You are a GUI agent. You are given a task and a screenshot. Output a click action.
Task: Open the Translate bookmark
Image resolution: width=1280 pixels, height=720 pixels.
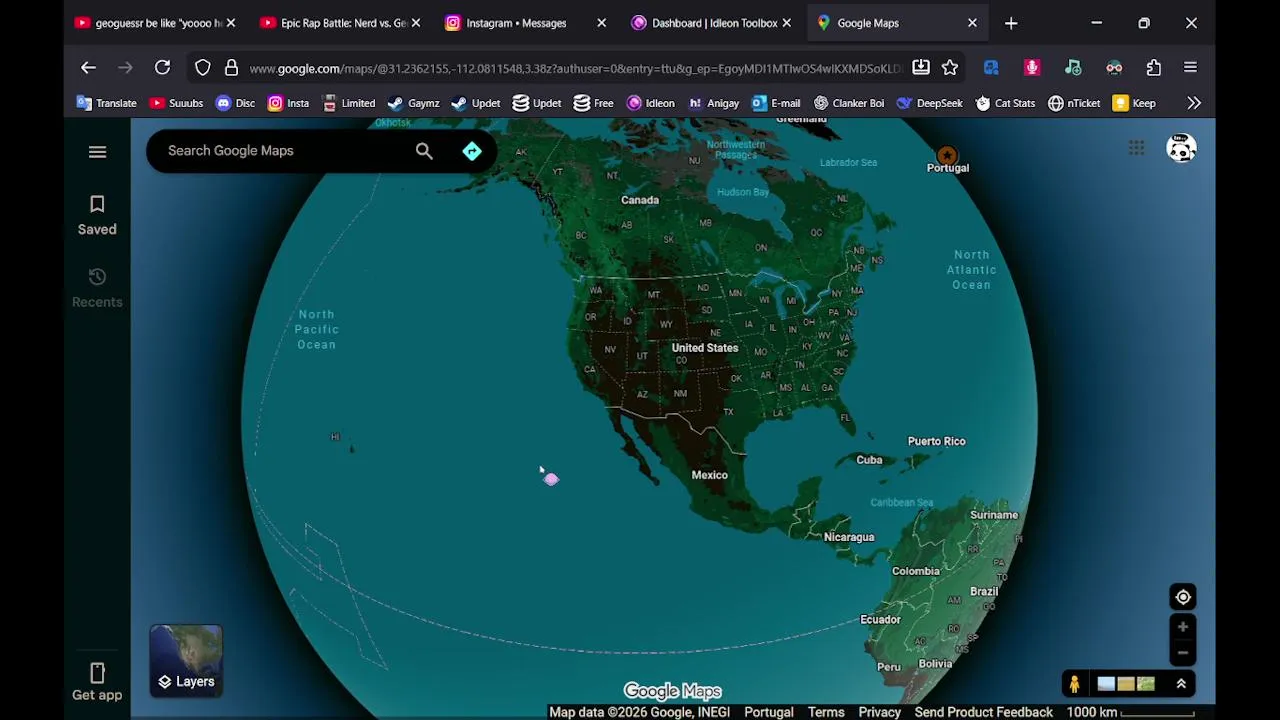point(106,103)
